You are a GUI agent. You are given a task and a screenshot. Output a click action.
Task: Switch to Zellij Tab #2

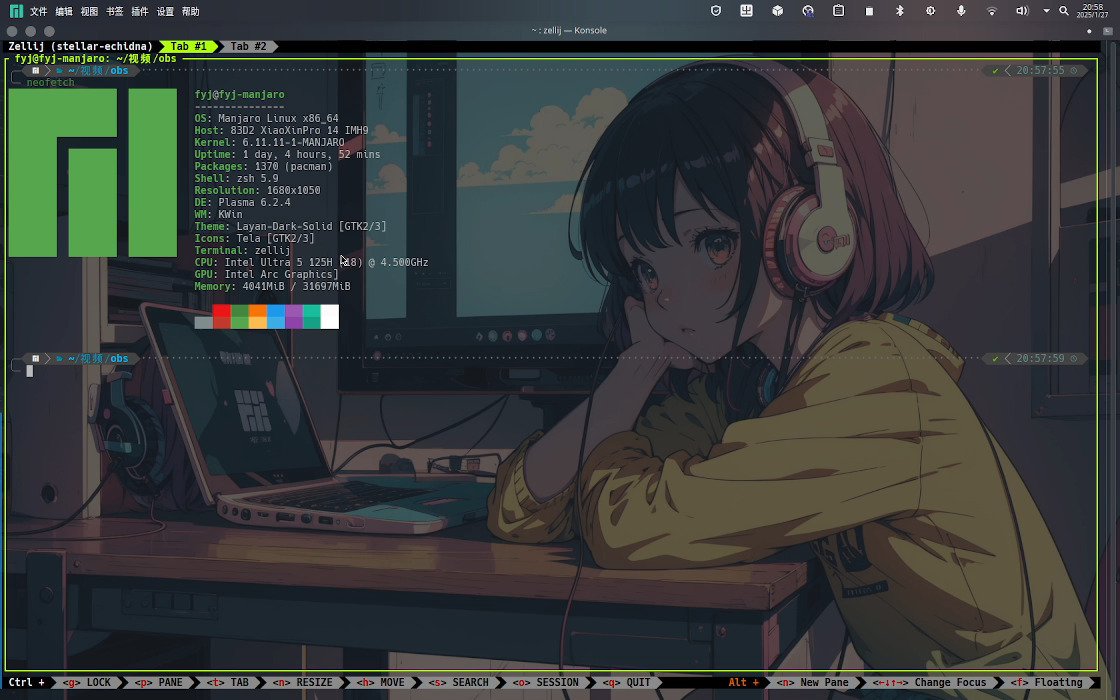click(248, 46)
